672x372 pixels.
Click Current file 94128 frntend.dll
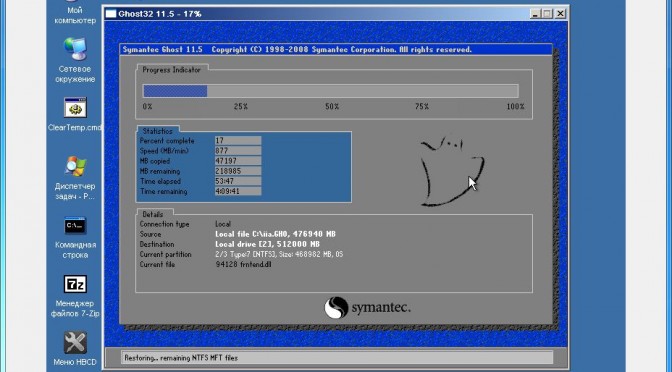pyautogui.click(x=243, y=265)
